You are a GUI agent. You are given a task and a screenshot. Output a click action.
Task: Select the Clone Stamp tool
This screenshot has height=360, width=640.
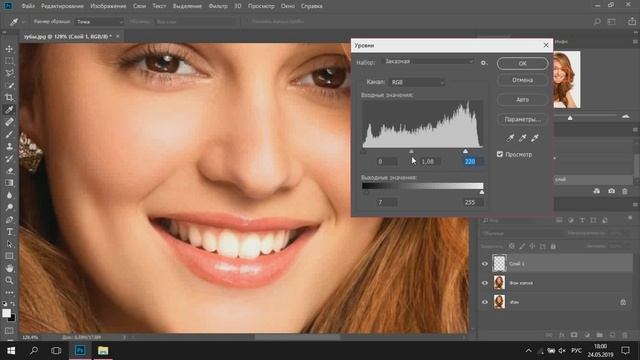[9, 146]
